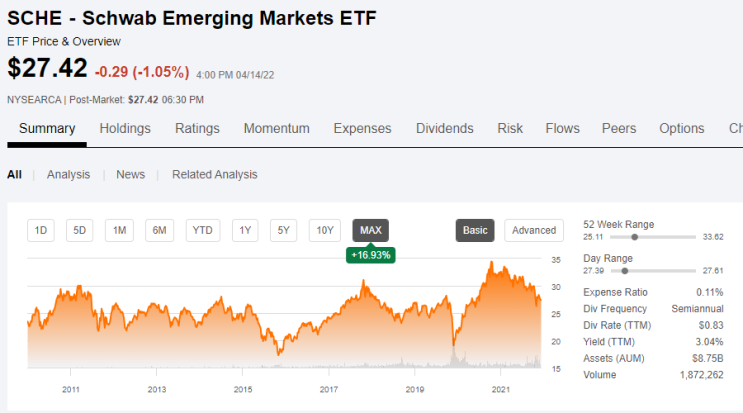743x413 pixels.
Task: Select the 5D chart range button
Action: pos(80,230)
